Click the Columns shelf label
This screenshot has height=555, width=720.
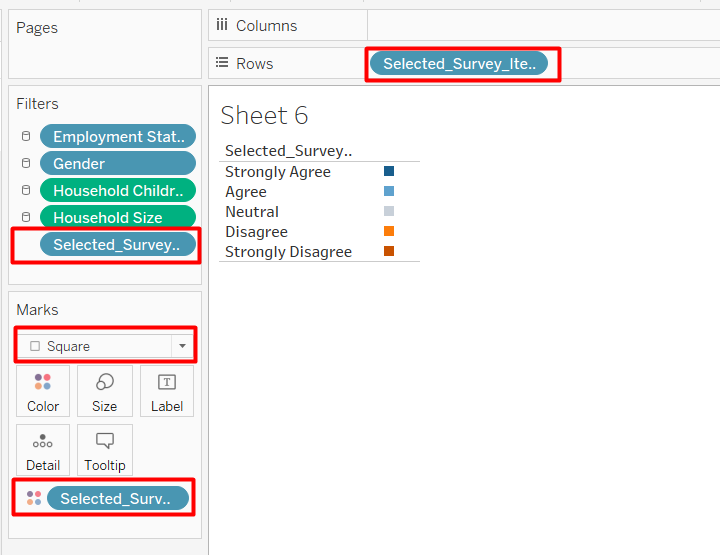(x=266, y=26)
